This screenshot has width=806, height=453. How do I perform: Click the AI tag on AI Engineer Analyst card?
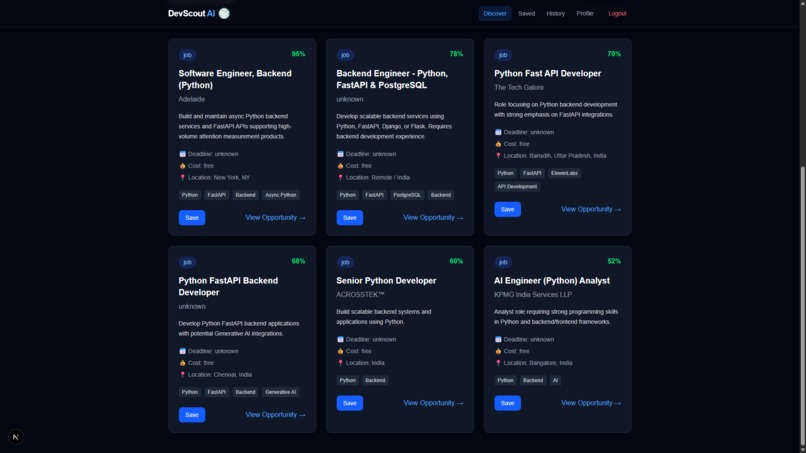(555, 380)
